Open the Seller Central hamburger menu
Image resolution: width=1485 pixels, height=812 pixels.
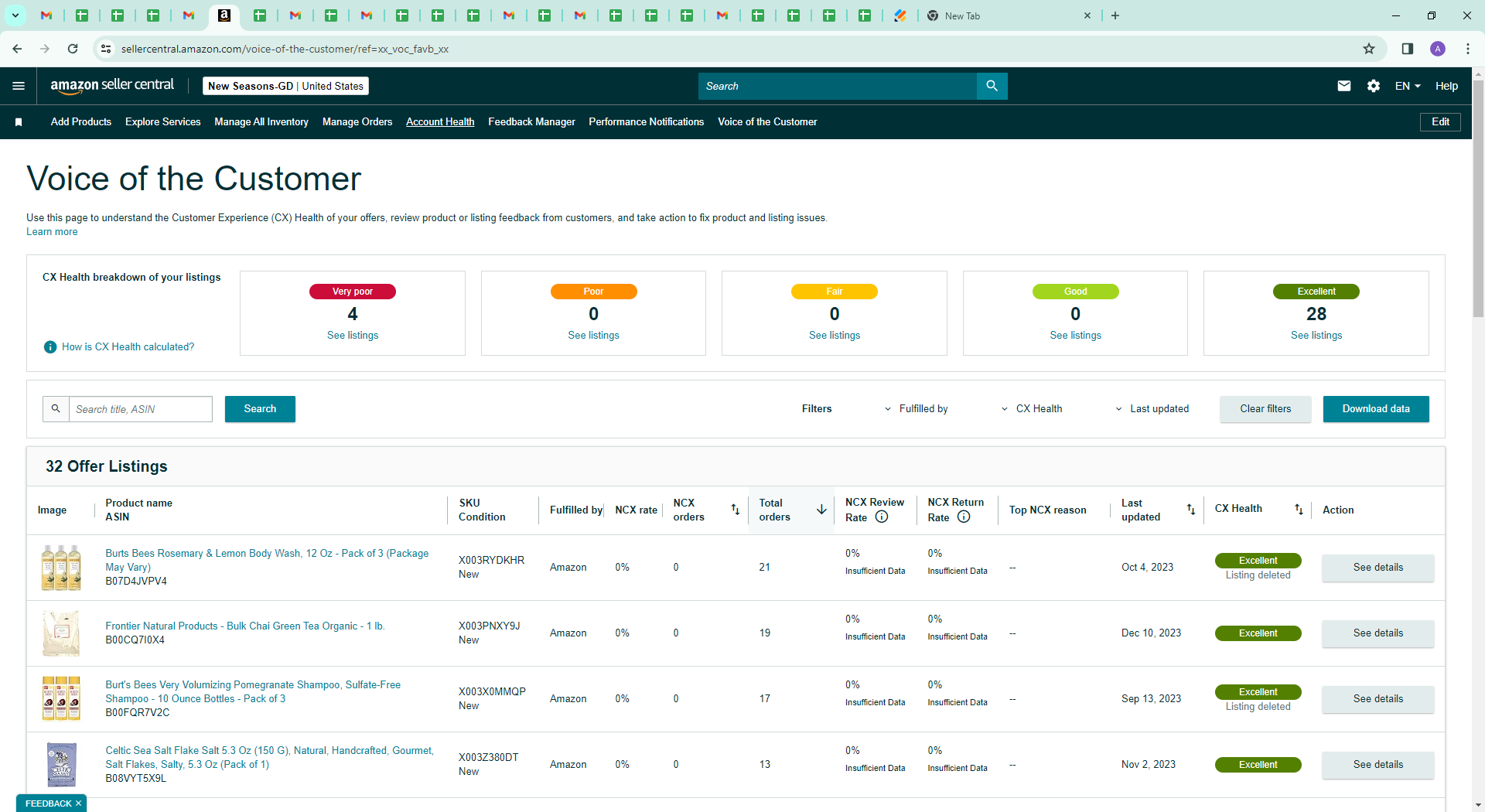point(19,86)
